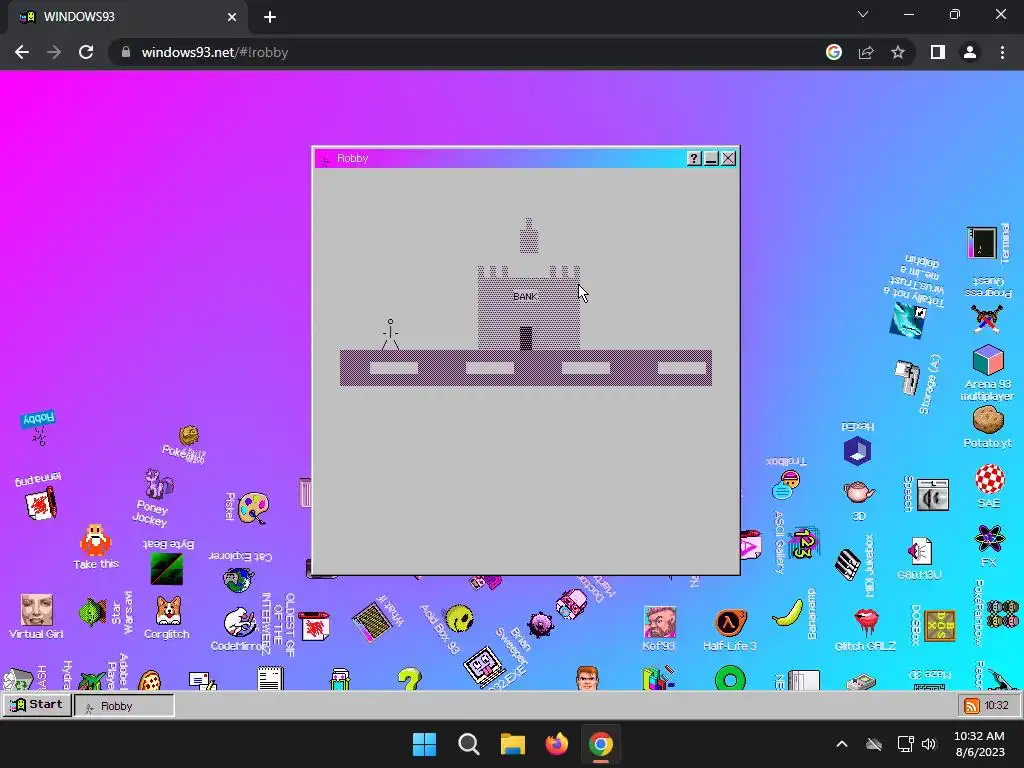Open the Chrome profile menu

[x=970, y=52]
